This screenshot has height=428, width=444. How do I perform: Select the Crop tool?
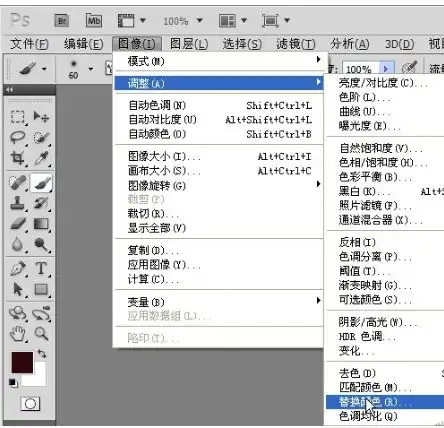tap(18, 158)
